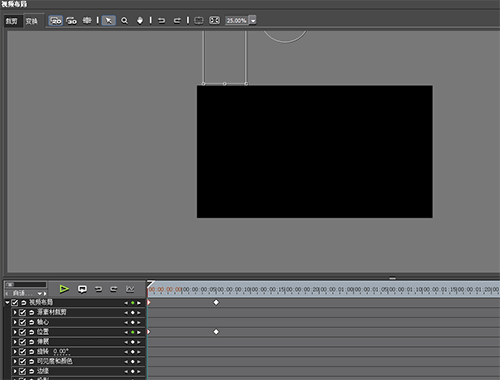
Task: Click the black video frame in preview
Action: (315, 152)
